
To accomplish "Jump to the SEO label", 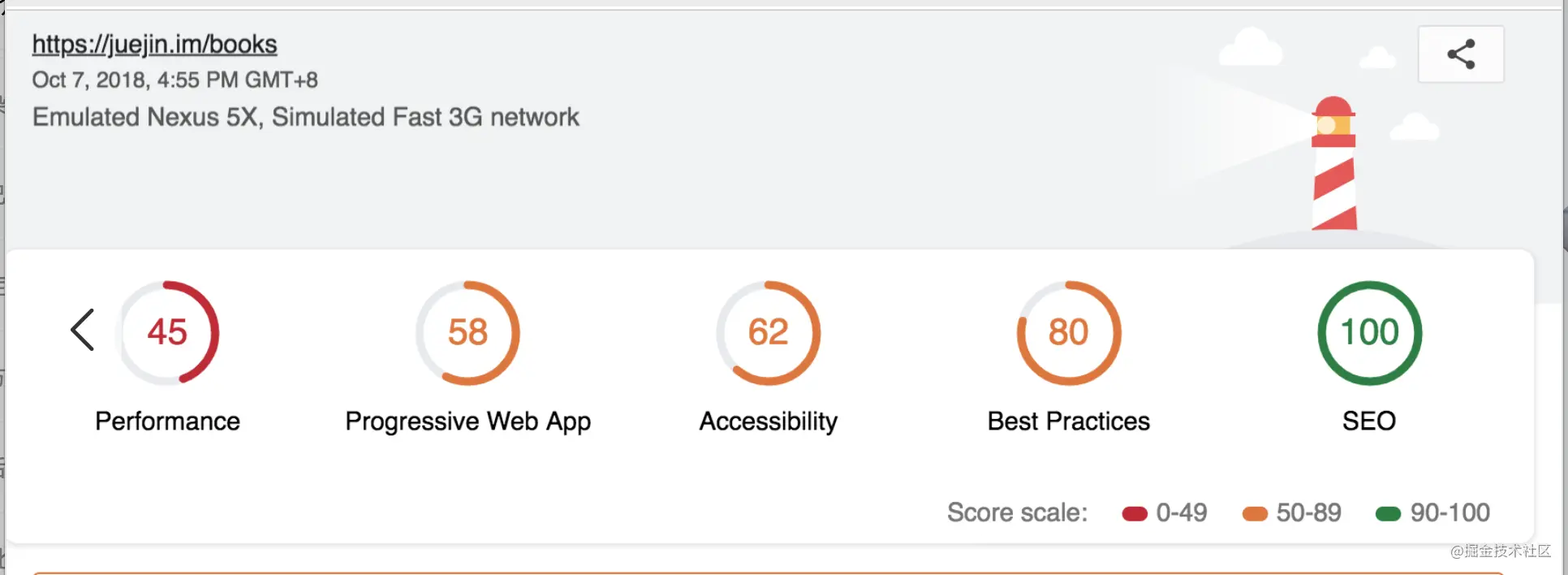I will 1369,421.
